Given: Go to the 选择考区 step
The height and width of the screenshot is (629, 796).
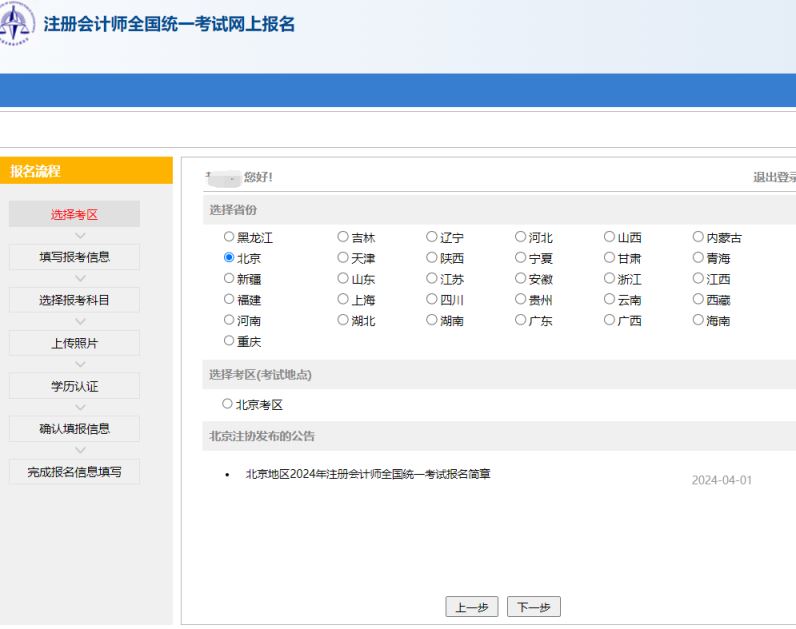Looking at the screenshot, I should coord(74,214).
